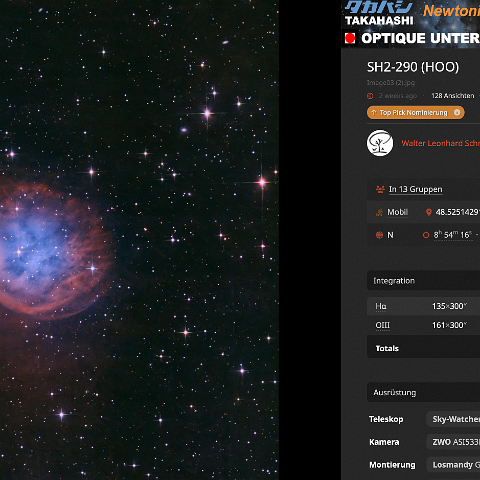Screen dimensions: 480x480
Task: Click the up arrow icon in Top Pick badge
Action: pyautogui.click(x=374, y=112)
